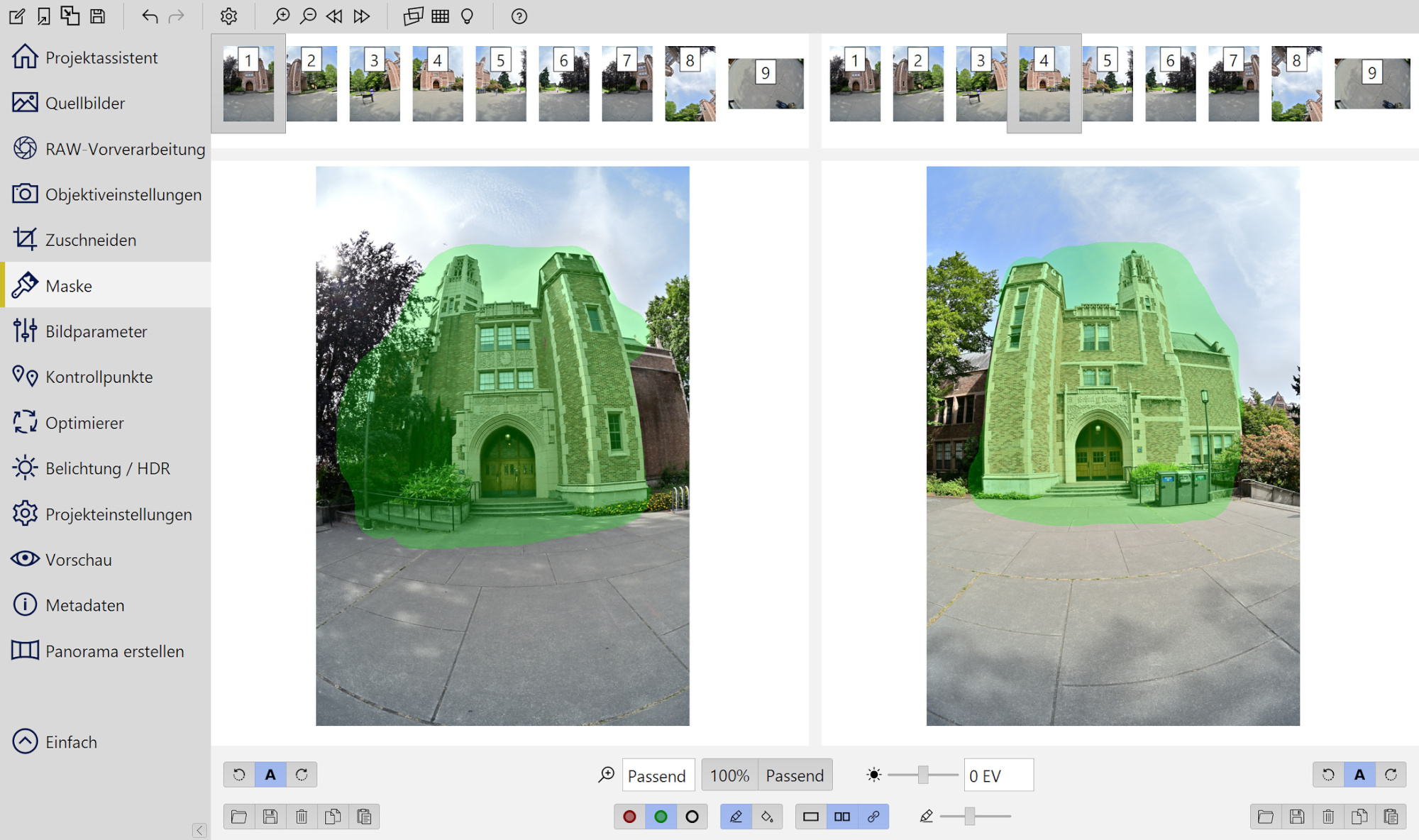Toggle the link images button

coord(873,817)
